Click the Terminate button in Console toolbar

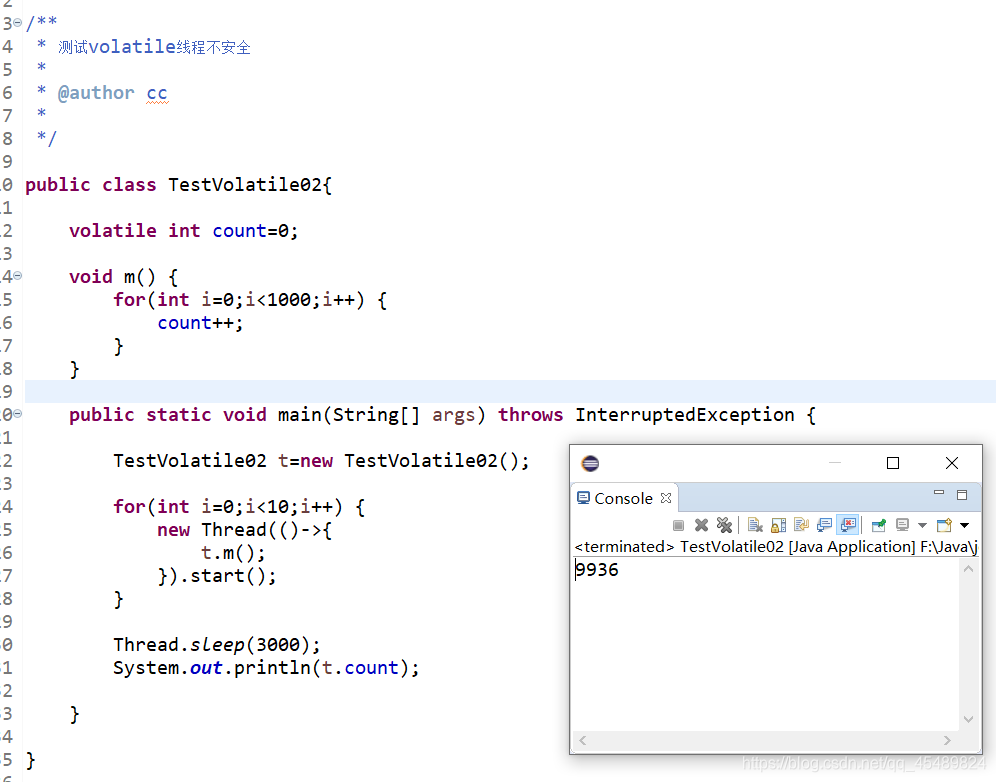(678, 525)
